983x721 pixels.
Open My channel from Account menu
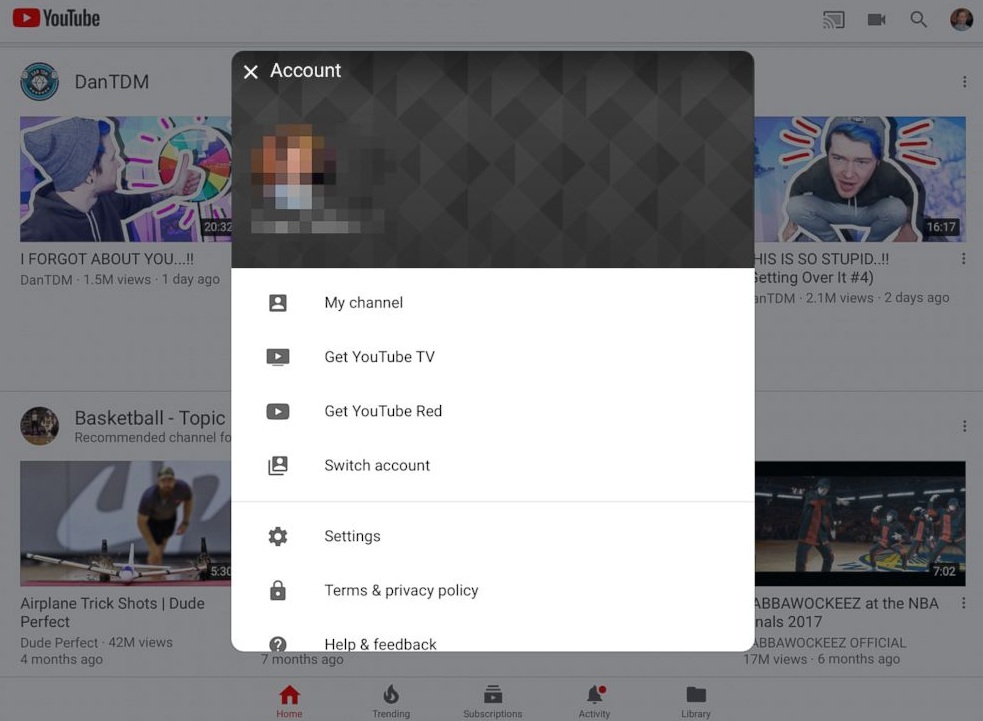[492, 303]
